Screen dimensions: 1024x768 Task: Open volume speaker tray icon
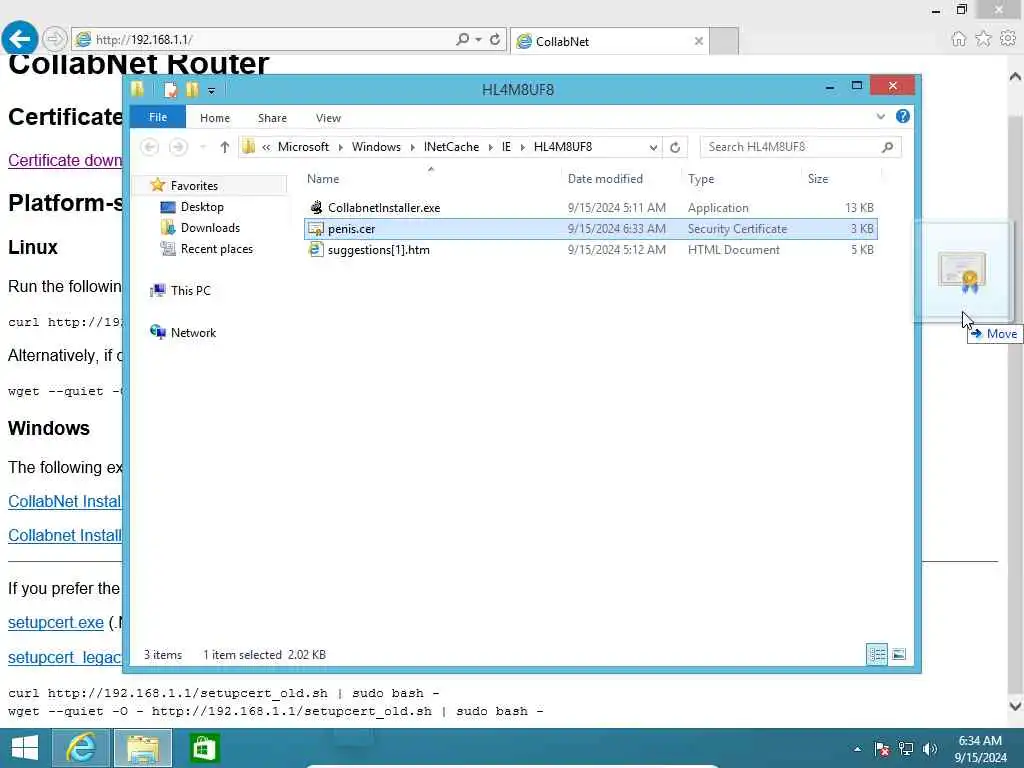click(x=930, y=749)
